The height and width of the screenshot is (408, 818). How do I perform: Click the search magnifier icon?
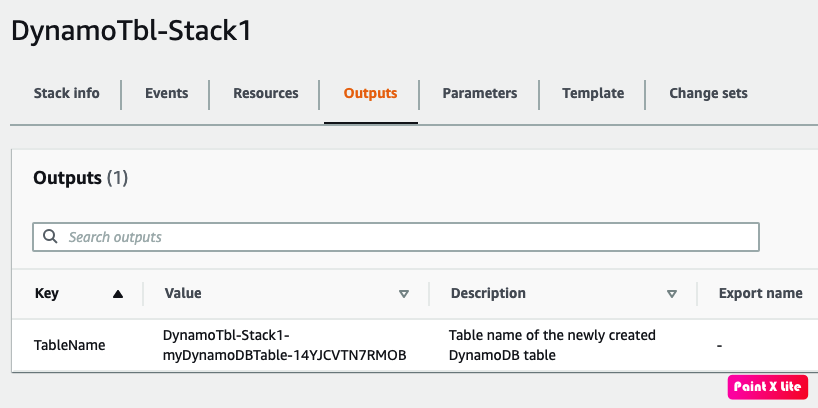[50, 237]
